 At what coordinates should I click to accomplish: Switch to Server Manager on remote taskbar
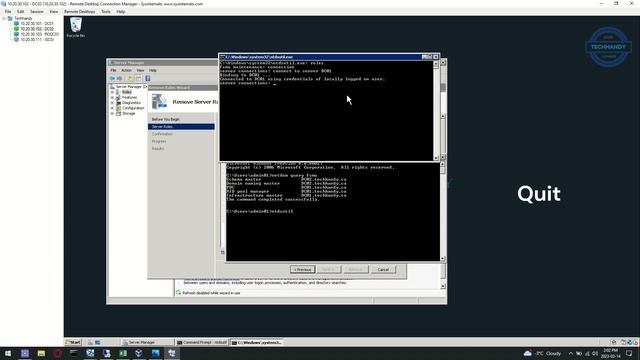146,342
